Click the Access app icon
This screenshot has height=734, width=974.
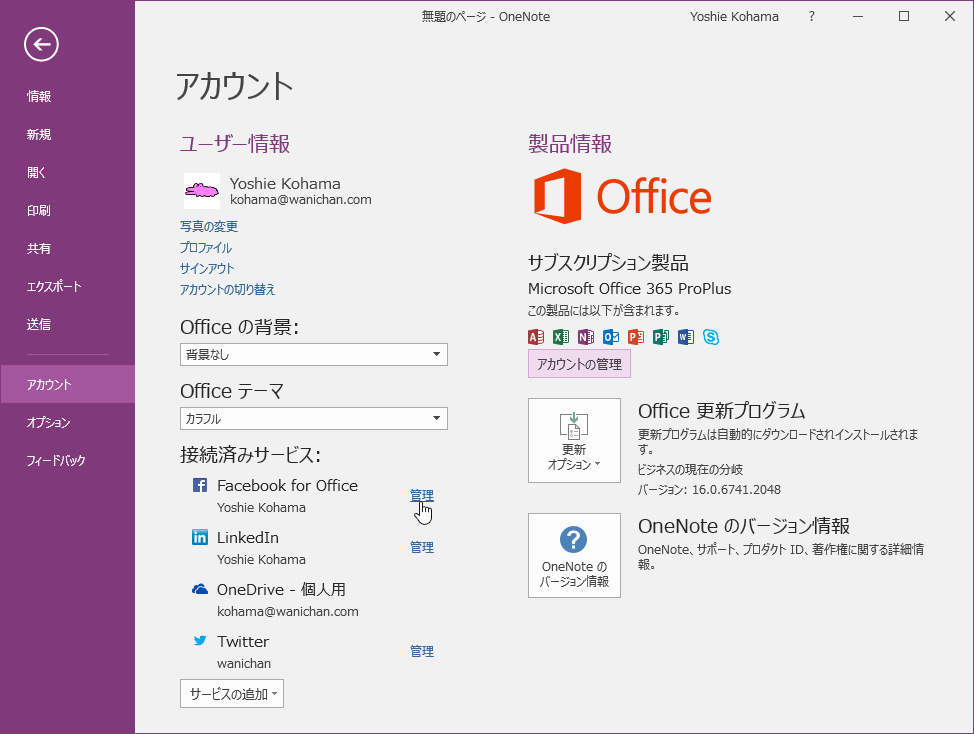point(536,337)
